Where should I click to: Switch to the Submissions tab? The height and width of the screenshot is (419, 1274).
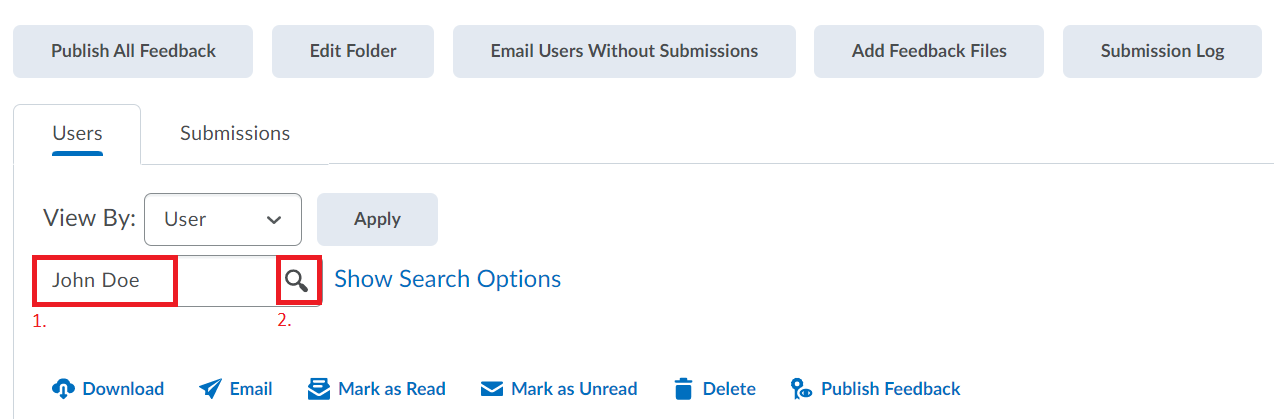tap(235, 133)
